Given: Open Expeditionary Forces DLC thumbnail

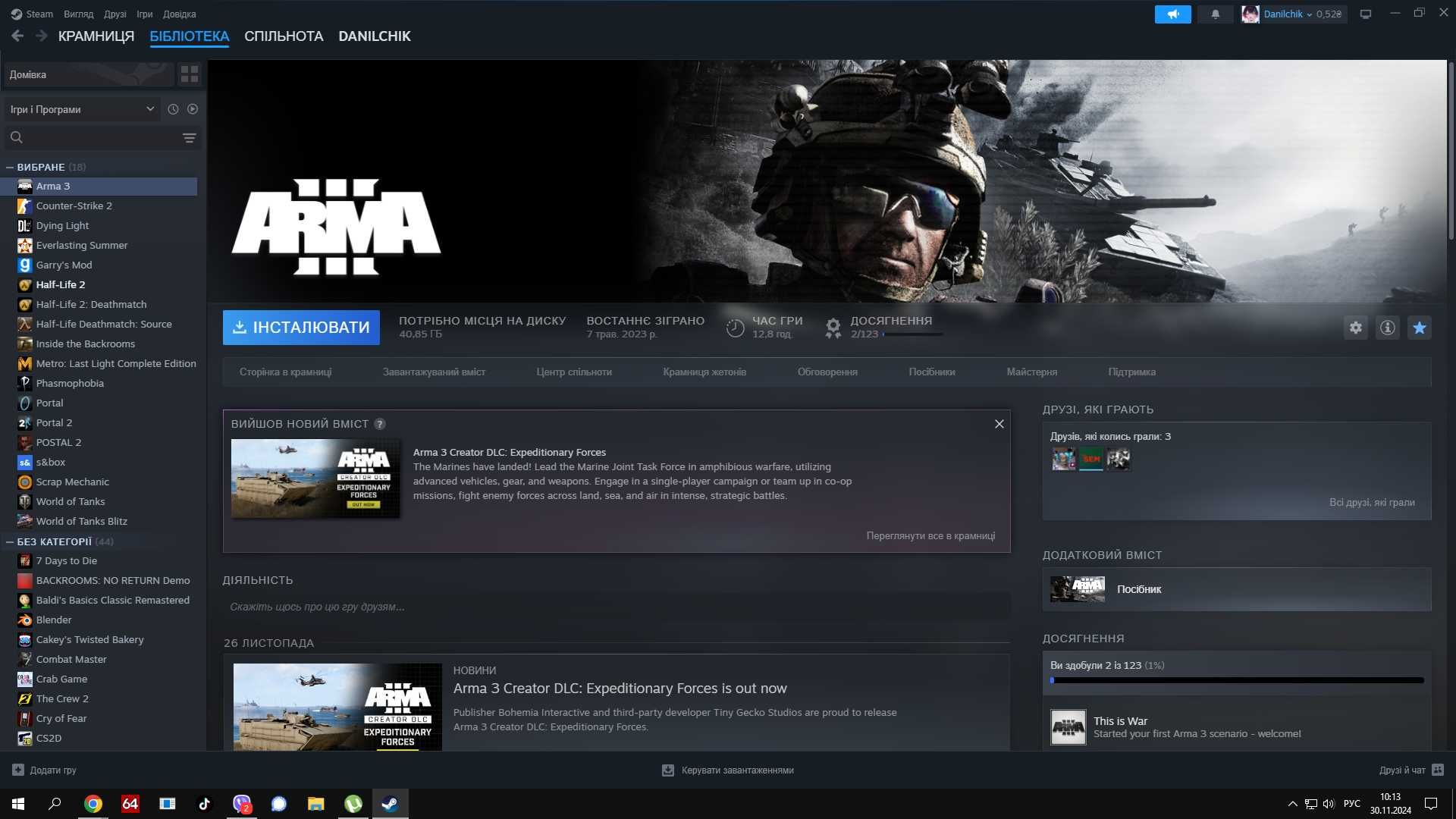Looking at the screenshot, I should [x=315, y=479].
